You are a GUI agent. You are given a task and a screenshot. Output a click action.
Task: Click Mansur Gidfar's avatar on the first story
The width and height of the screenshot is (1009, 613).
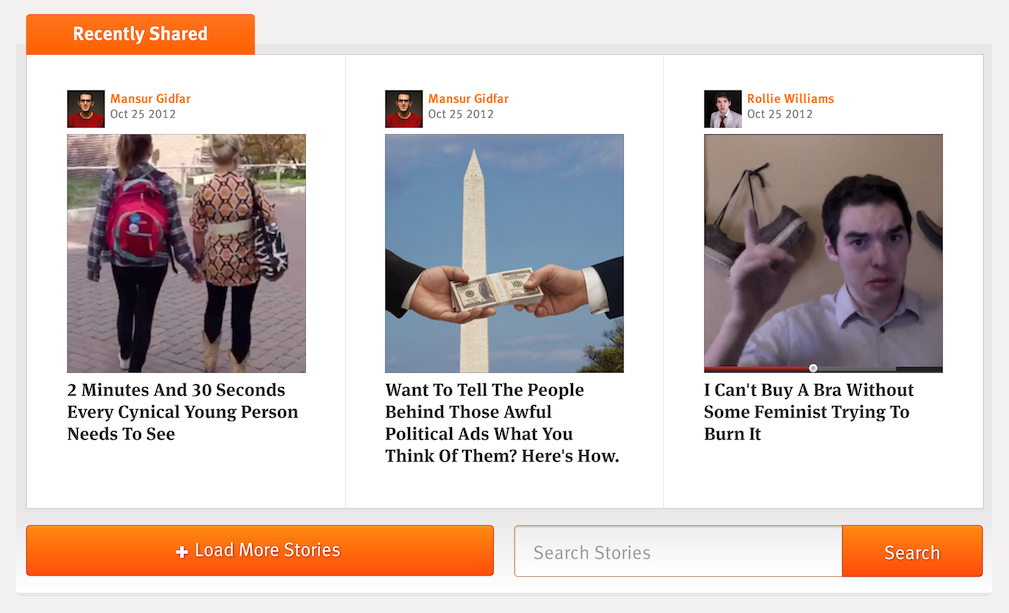(x=86, y=108)
